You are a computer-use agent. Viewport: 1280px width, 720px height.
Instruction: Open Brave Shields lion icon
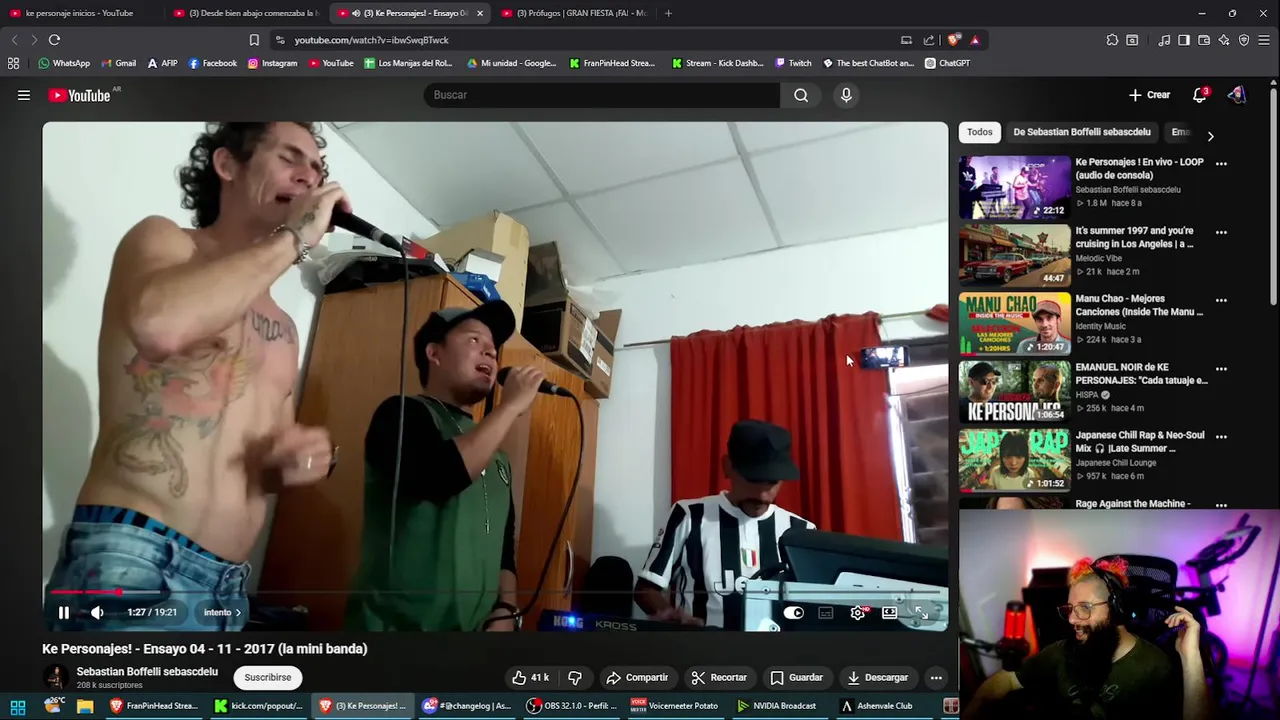point(954,40)
